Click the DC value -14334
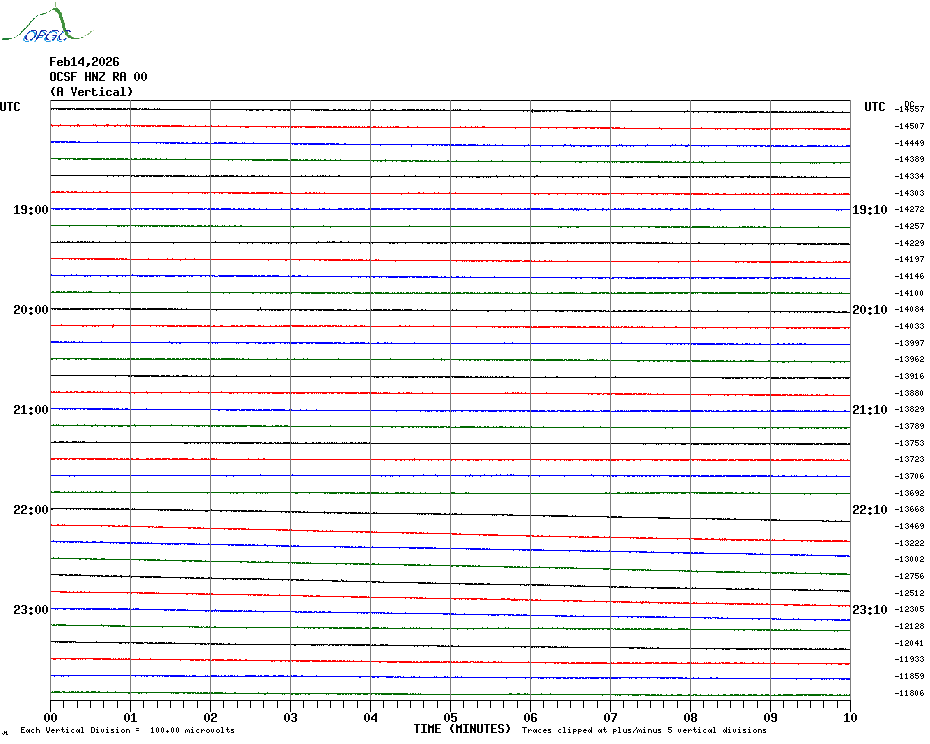930x744 pixels. point(909,176)
